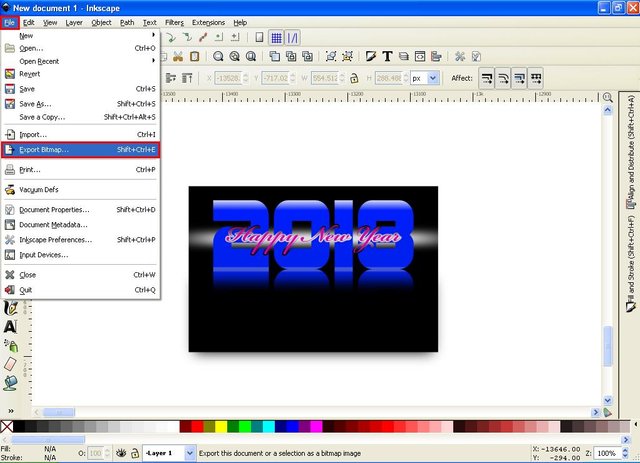Image resolution: width=640 pixels, height=463 pixels.
Task: Toggle snap to grids icon
Action: click(276, 38)
